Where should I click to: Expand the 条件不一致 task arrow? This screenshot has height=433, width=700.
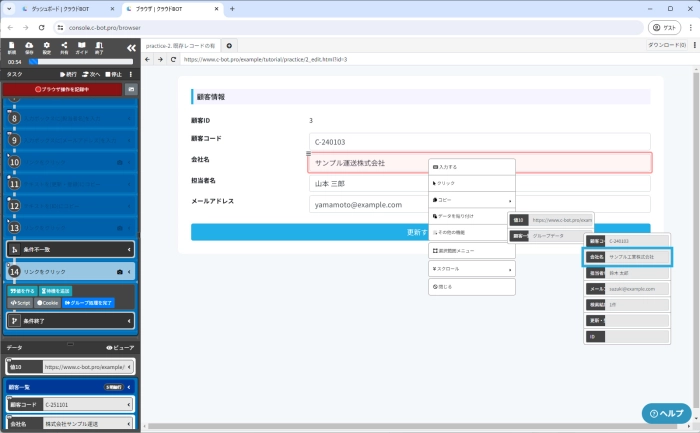(129, 249)
